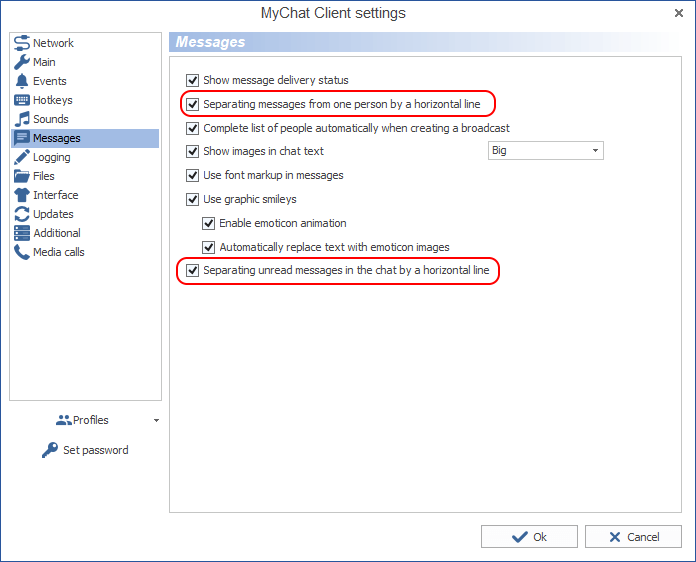This screenshot has height=562, width=696.
Task: Confirm settings with Ok button
Action: [x=529, y=537]
